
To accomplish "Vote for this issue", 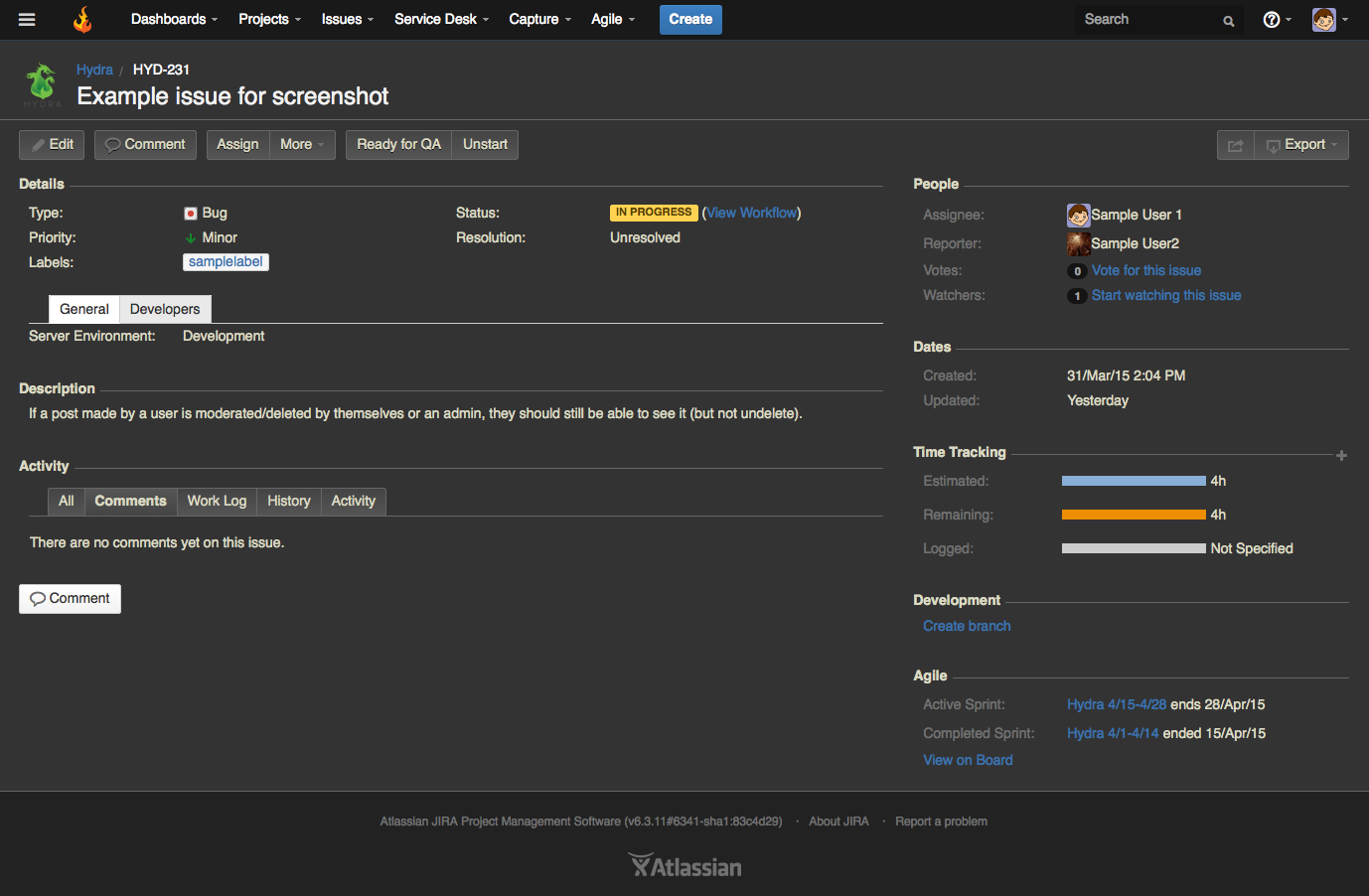I will (x=1145, y=269).
